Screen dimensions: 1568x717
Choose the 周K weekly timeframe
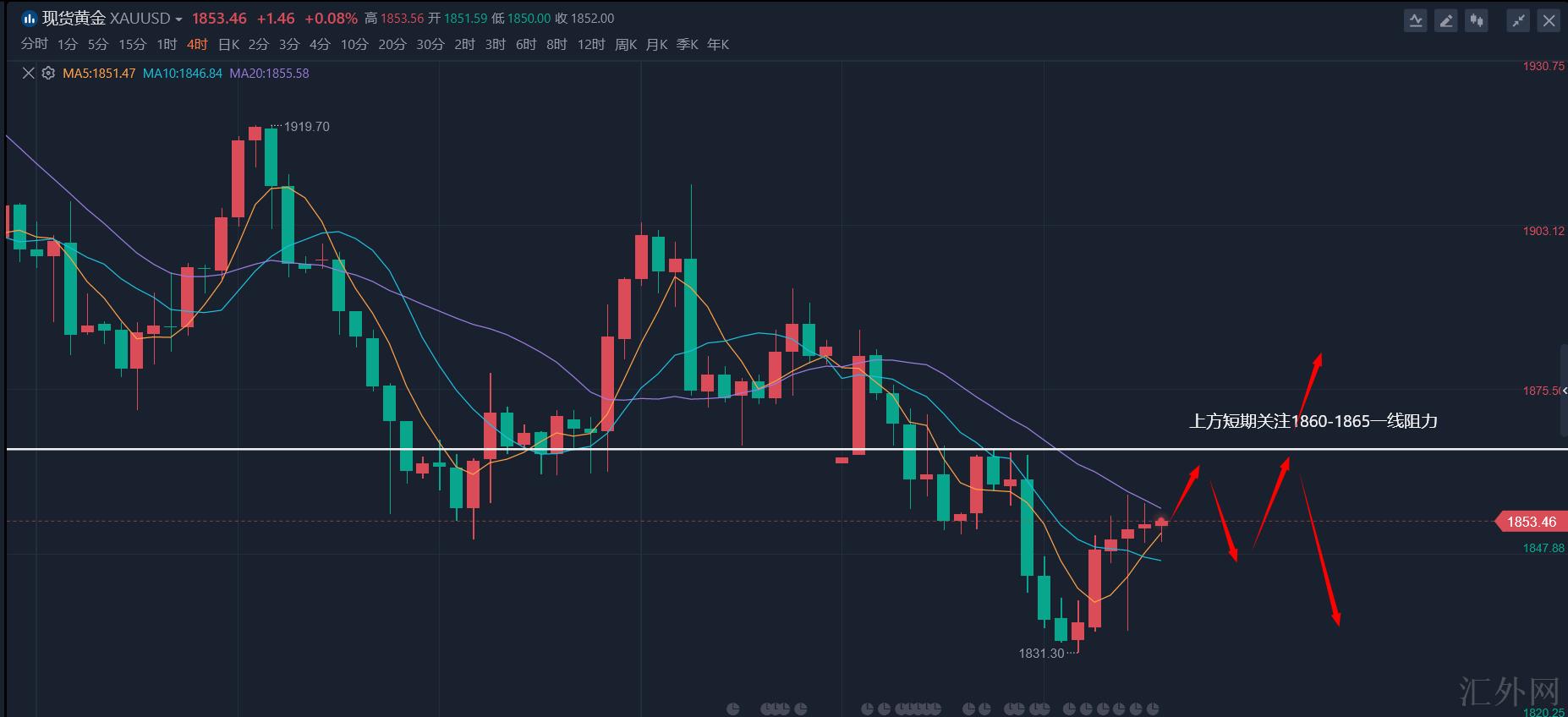click(625, 45)
